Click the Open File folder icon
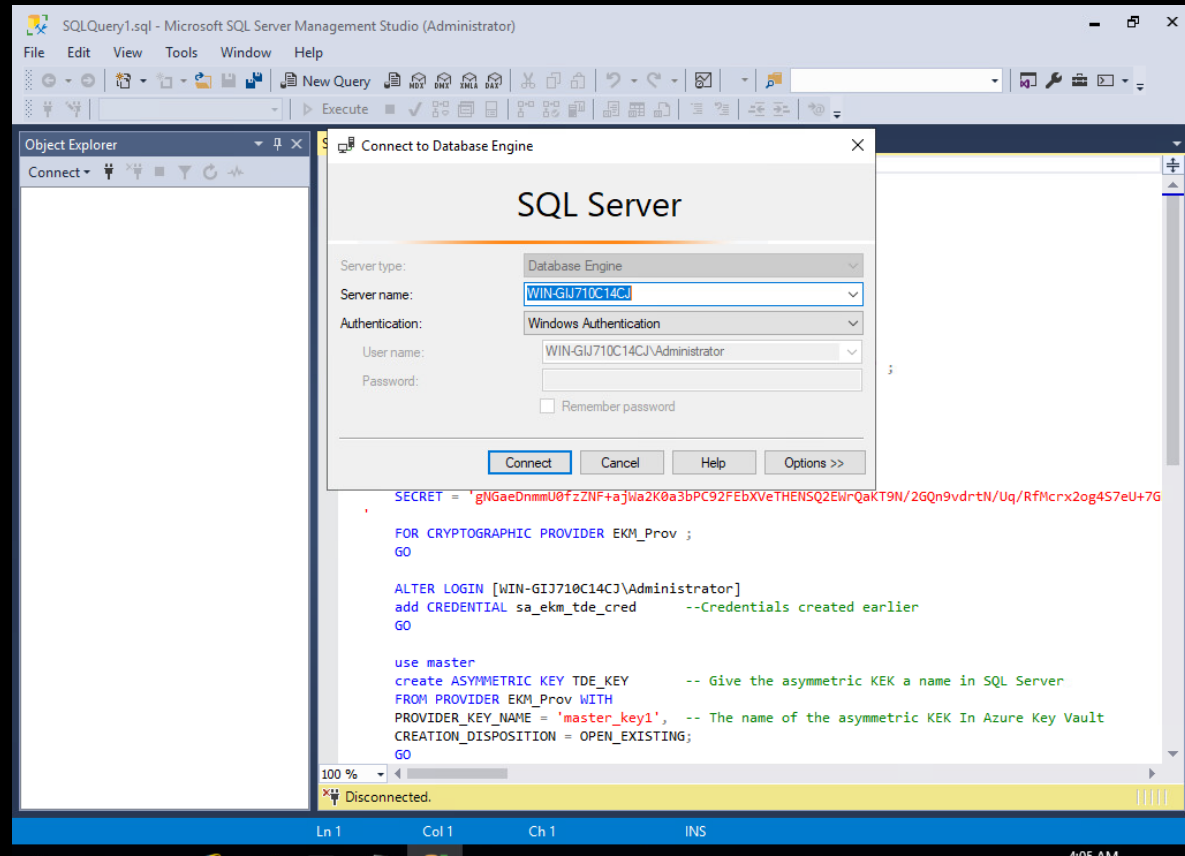Screen dimensions: 1185x856 [x=203, y=81]
